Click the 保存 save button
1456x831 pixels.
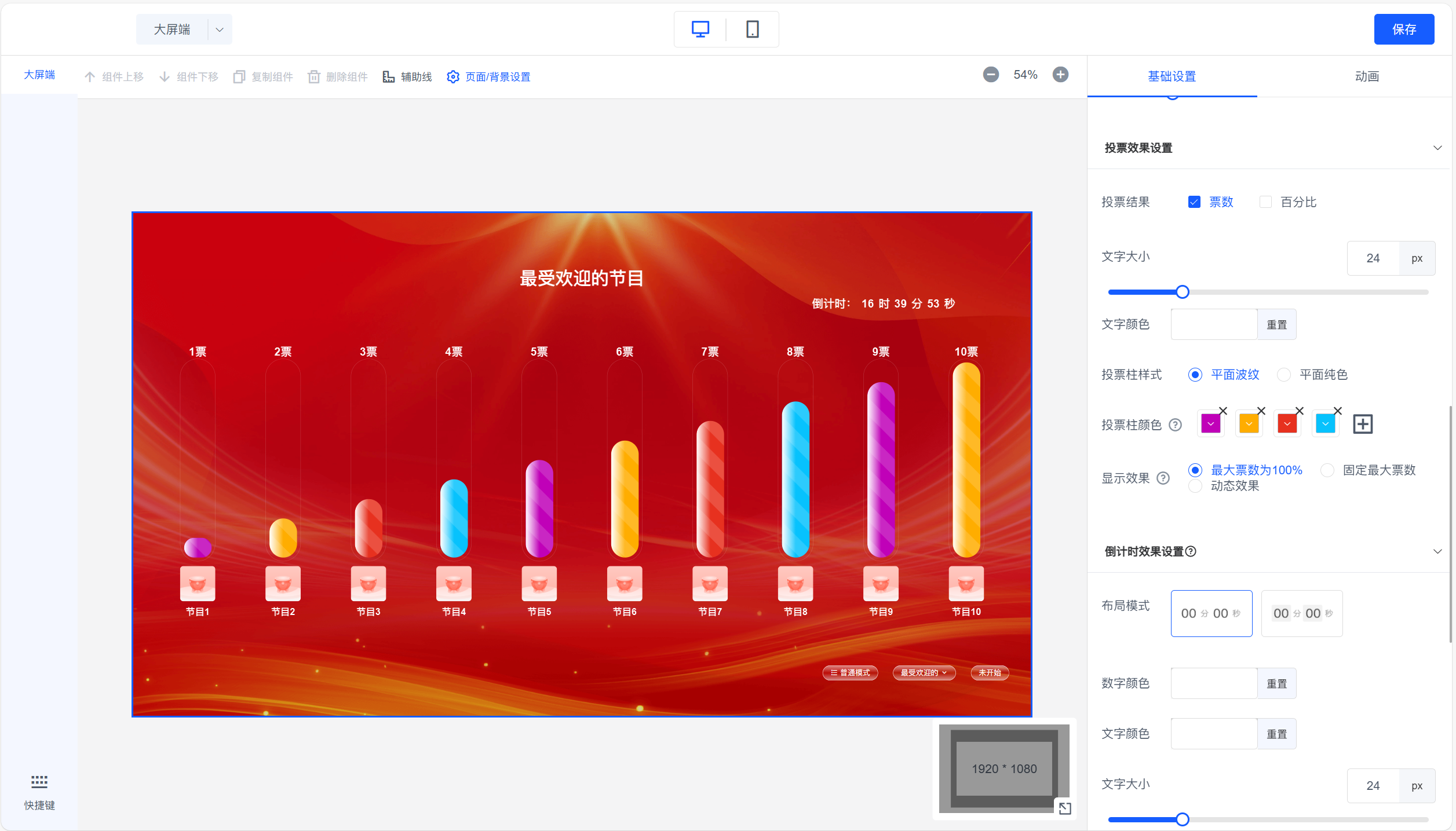tap(1403, 30)
